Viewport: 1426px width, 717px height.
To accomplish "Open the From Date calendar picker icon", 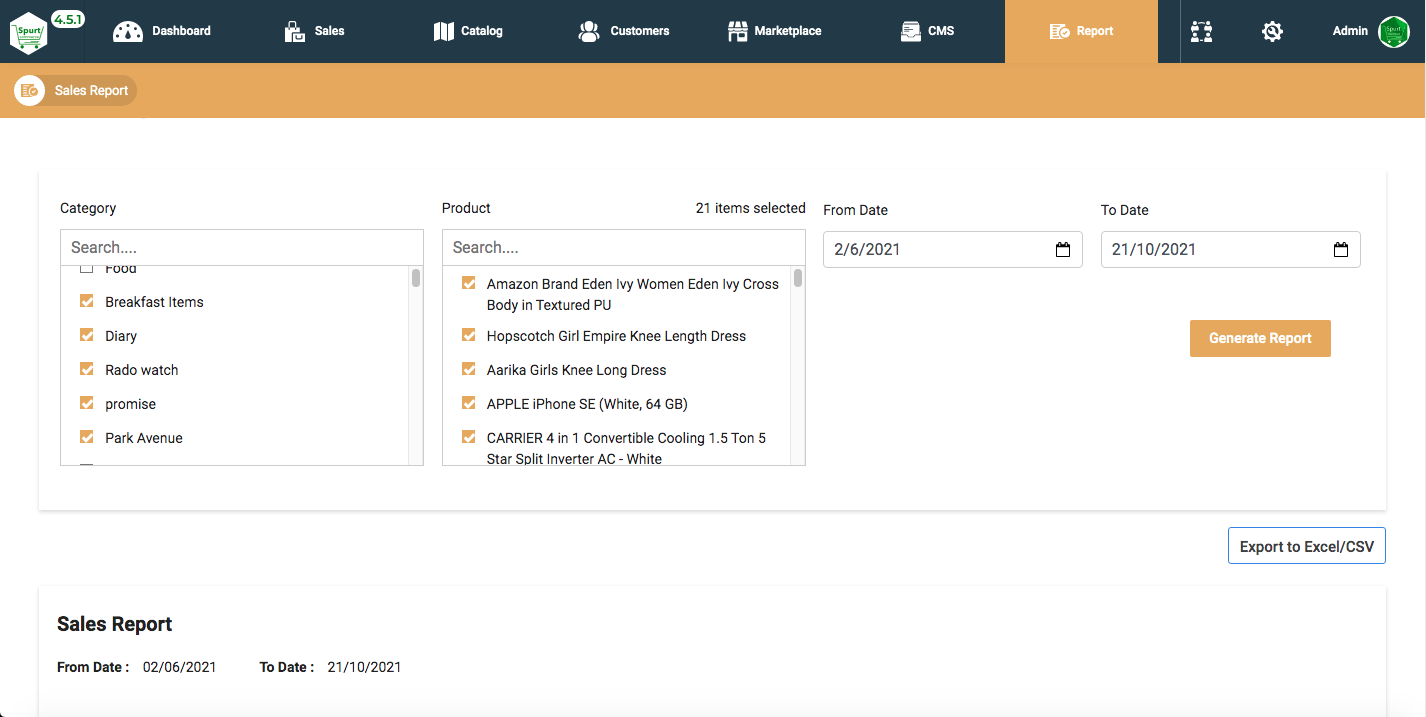I will coord(1063,249).
